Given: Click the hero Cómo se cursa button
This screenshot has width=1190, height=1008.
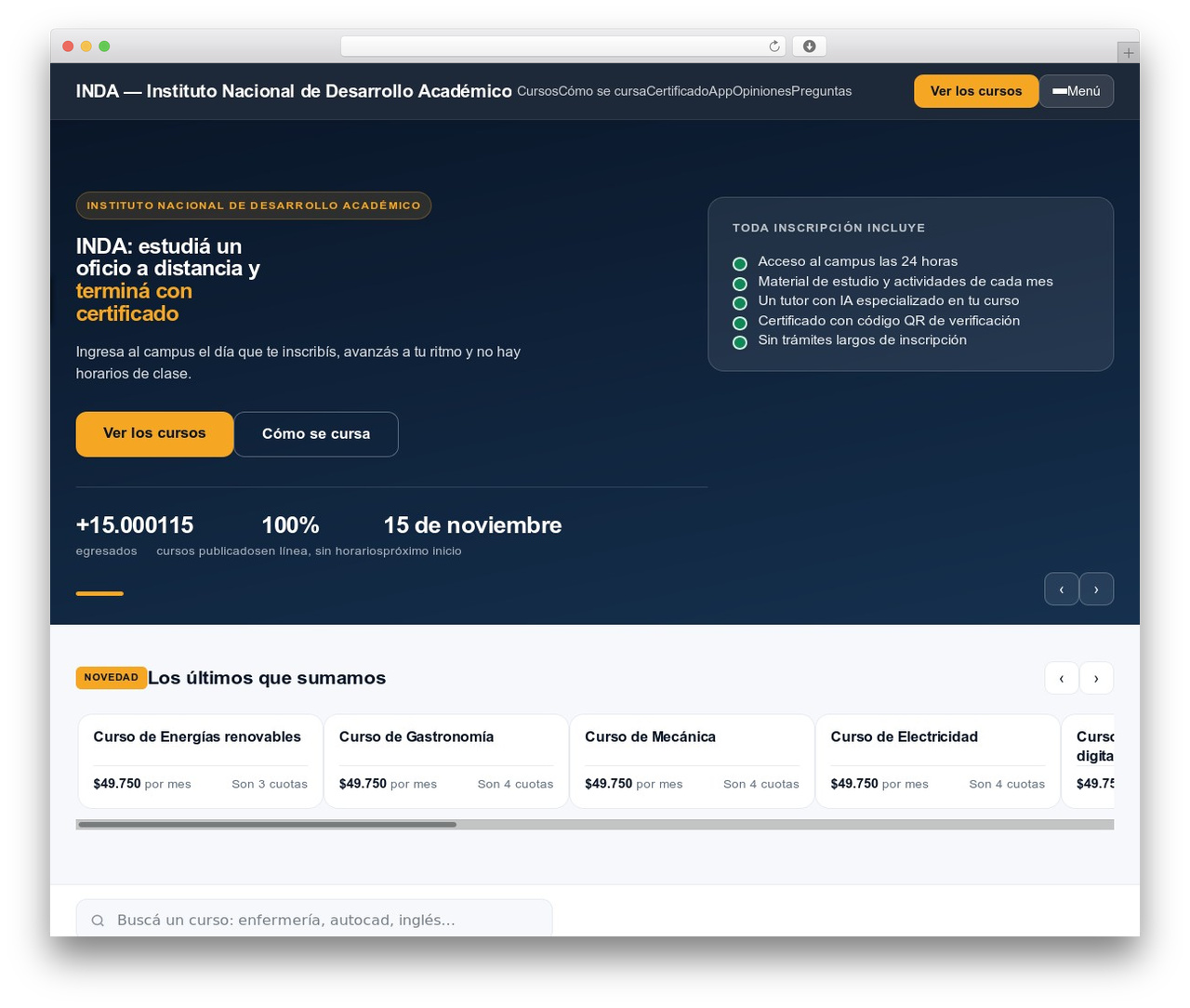Looking at the screenshot, I should click(316, 434).
